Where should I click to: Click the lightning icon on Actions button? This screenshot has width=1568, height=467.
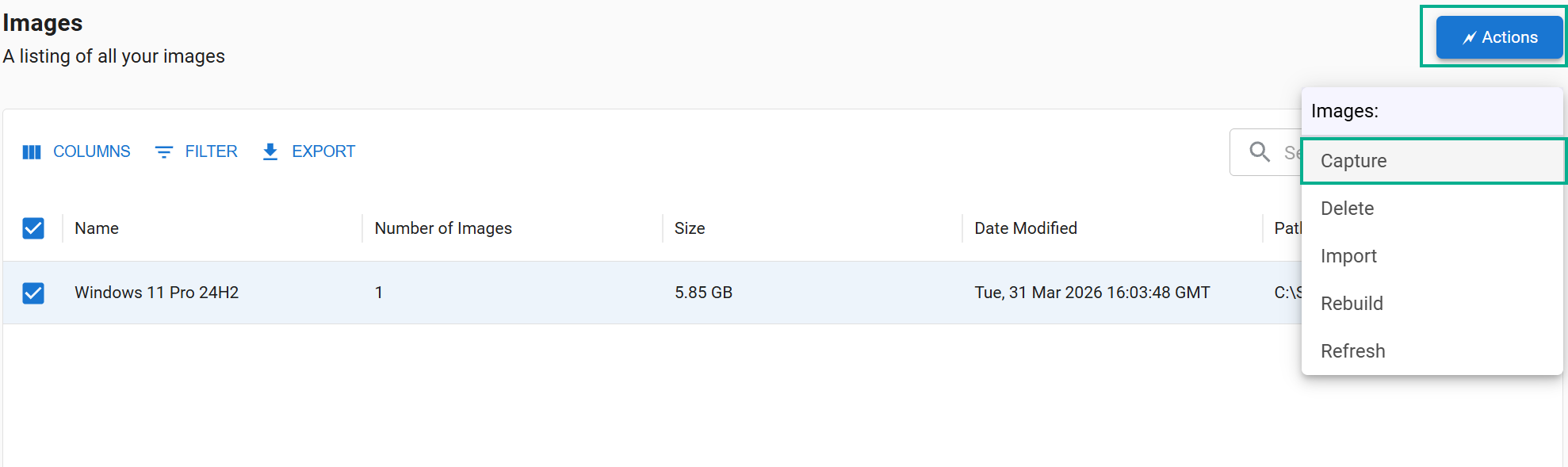pyautogui.click(x=1469, y=38)
